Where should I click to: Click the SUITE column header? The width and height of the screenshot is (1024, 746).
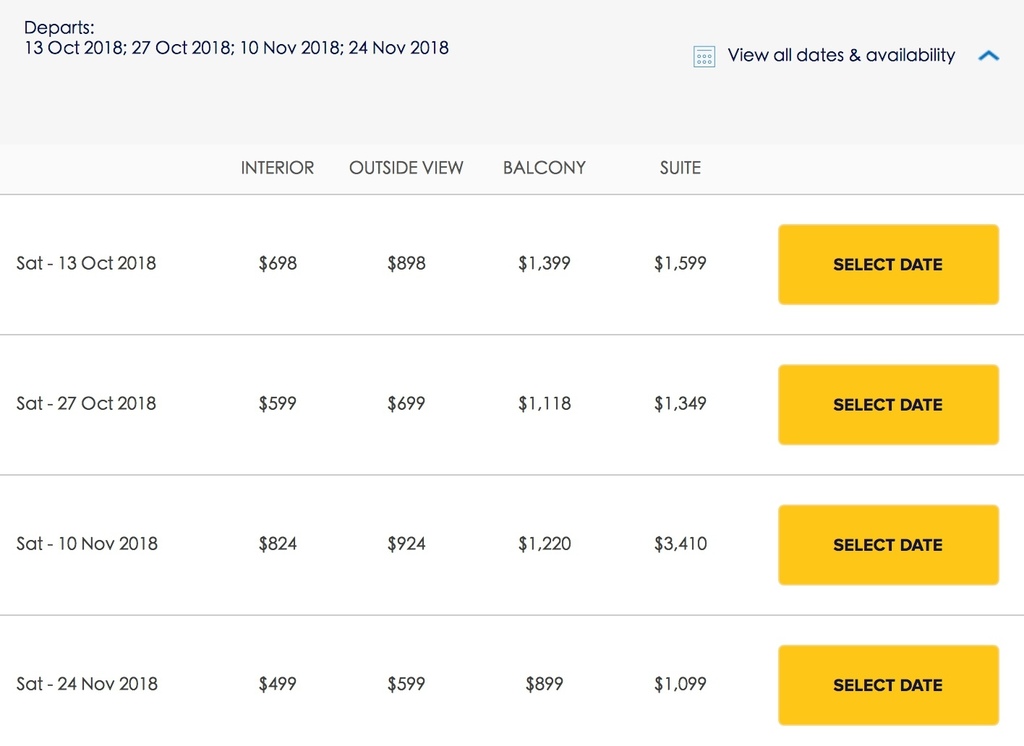(680, 168)
